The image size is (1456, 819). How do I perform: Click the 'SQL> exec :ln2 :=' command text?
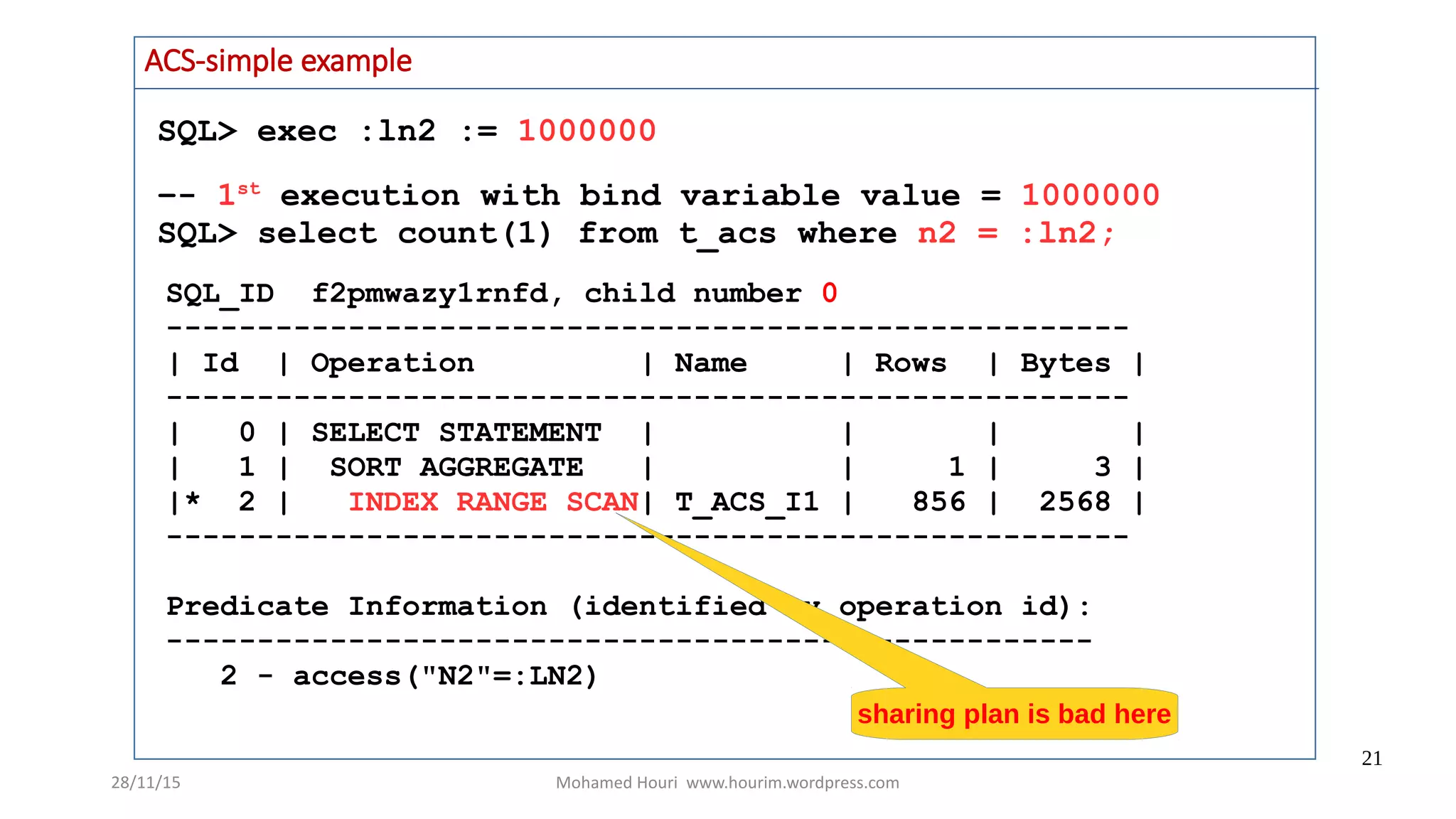click(x=328, y=132)
